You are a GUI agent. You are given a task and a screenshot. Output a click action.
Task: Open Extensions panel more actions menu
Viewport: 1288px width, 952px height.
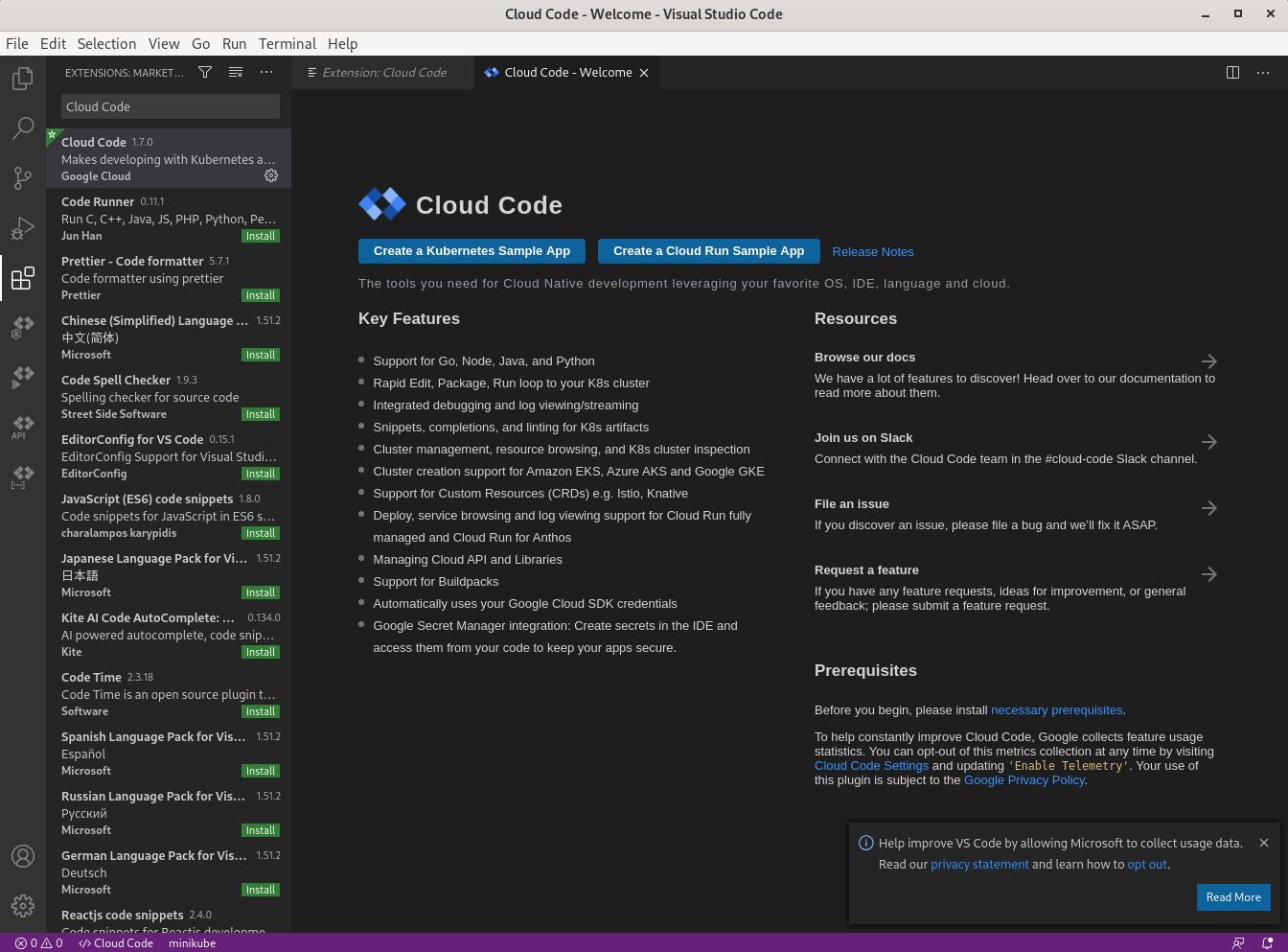(x=266, y=73)
